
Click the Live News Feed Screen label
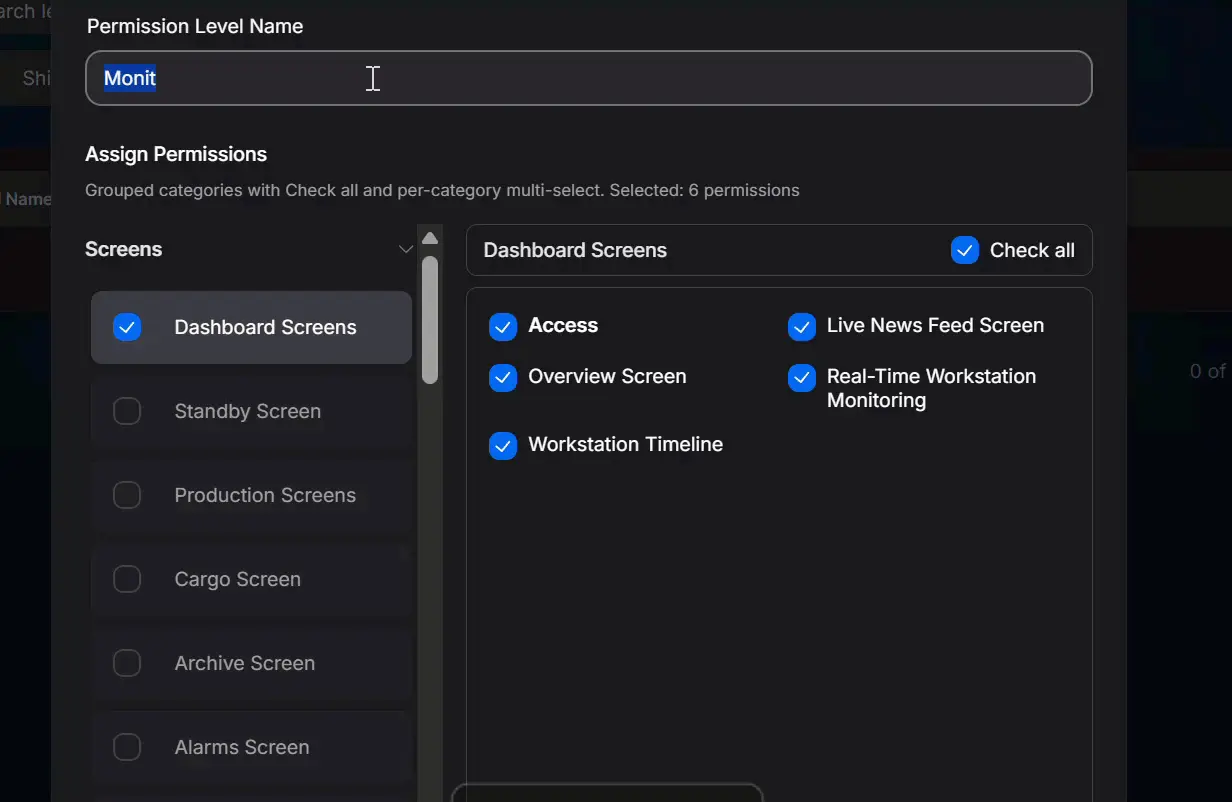coord(935,325)
